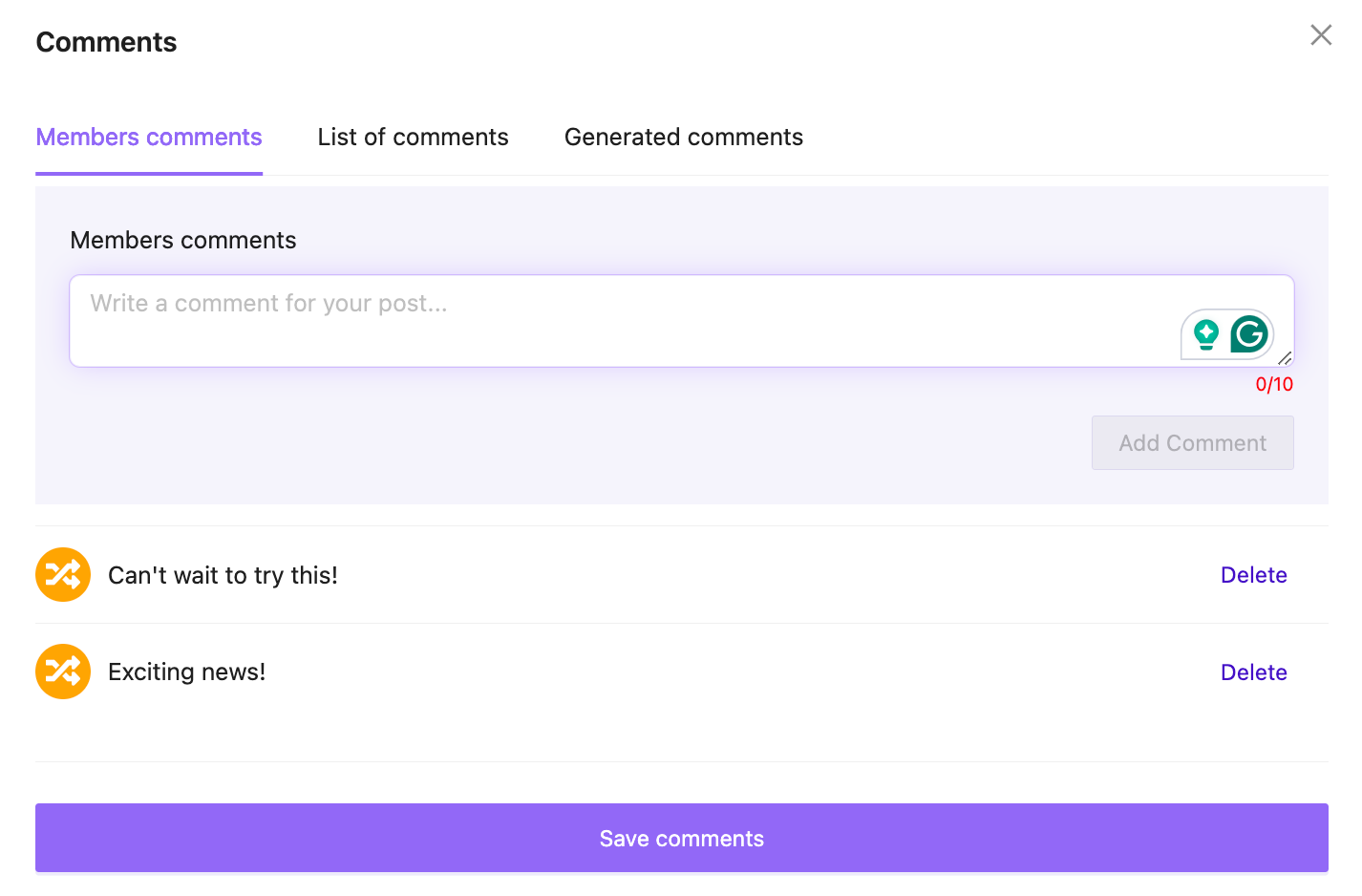Image resolution: width=1362 pixels, height=896 pixels.
Task: Open the Grammarly assistant icon
Action: coord(1249,334)
